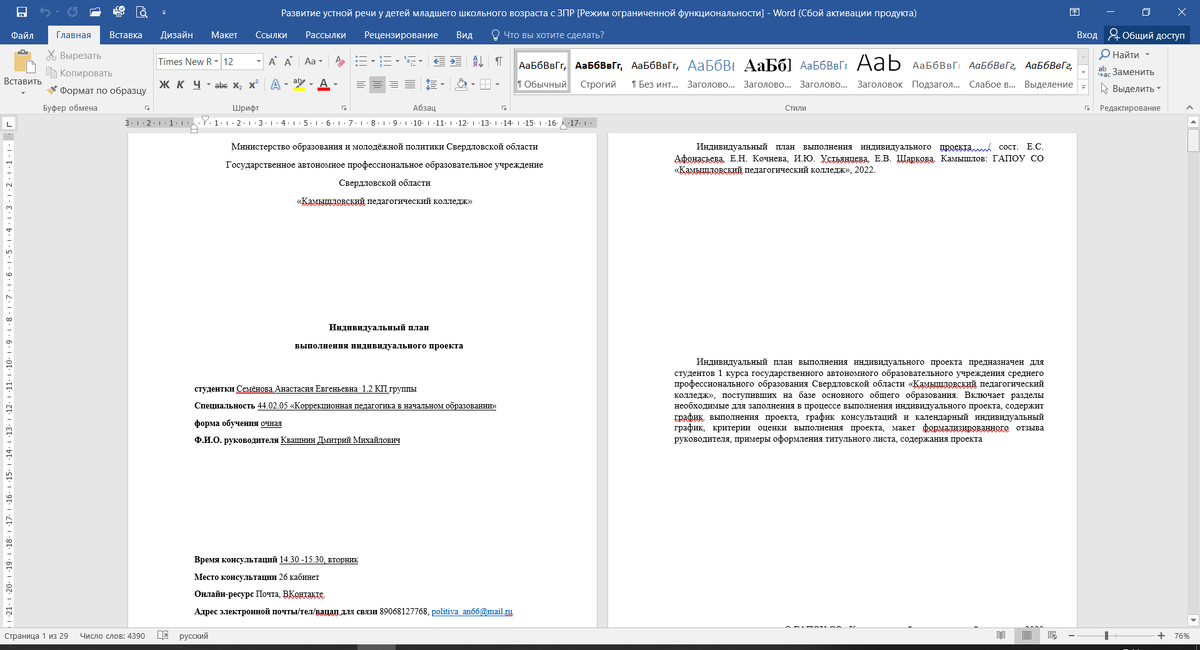Create a bulleted list
This screenshot has width=1200, height=650.
[363, 61]
